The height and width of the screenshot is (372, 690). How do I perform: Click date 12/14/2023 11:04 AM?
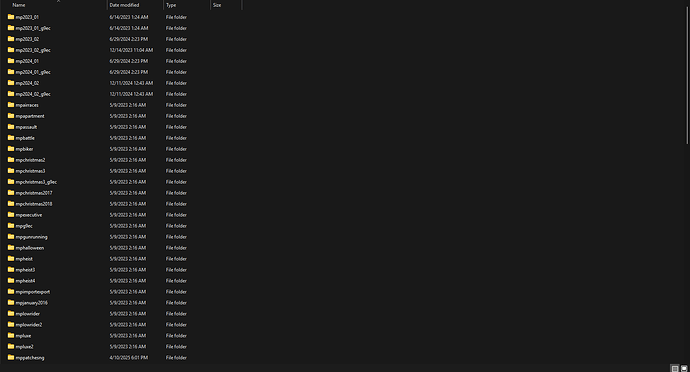(x=131, y=50)
